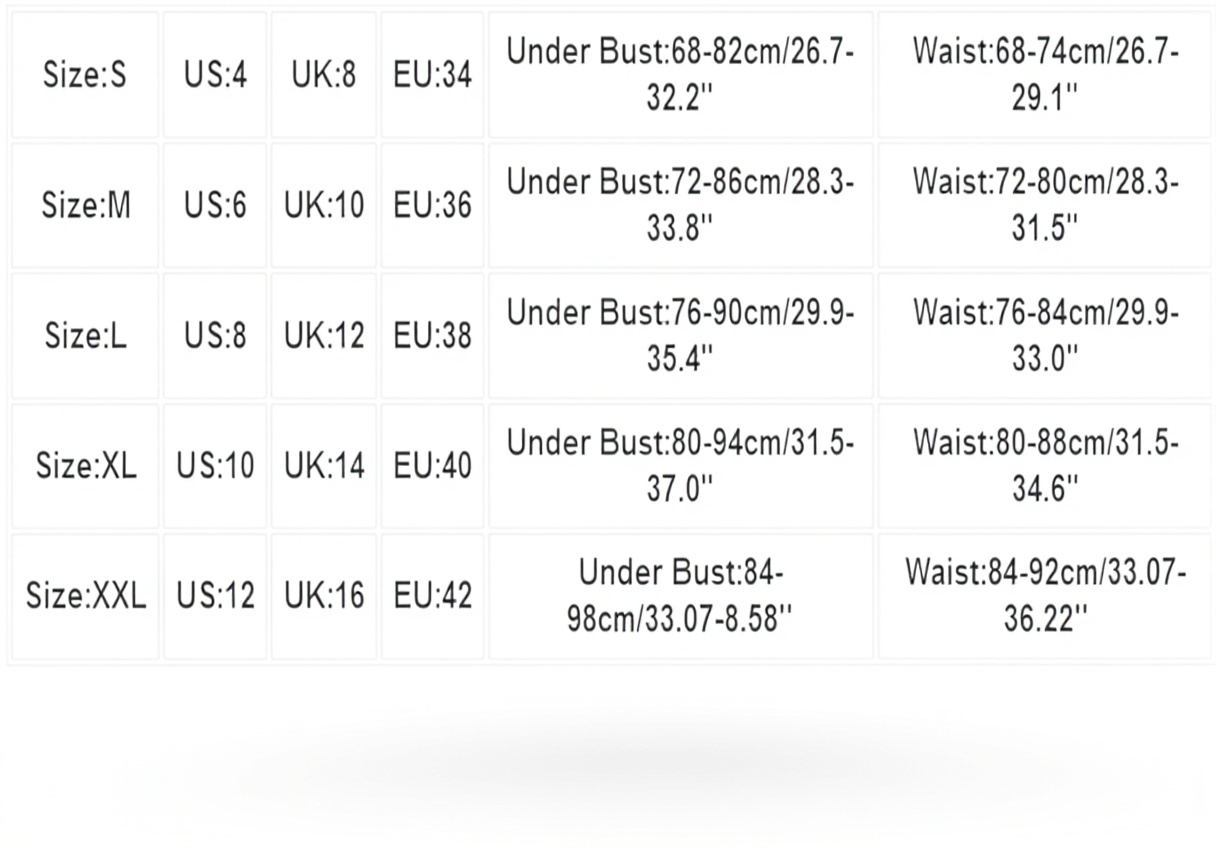Viewport: 1216px width, 848px height.
Task: Select the EU:40 cell
Action: coord(432,466)
